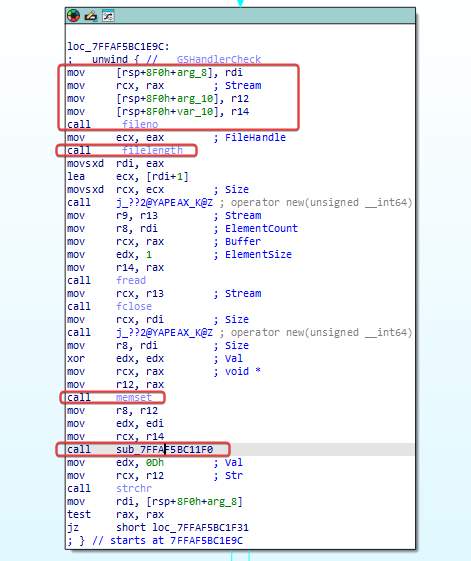Select line 'mov [rsp+8F0h+arg_8], rdi'
The image size is (471, 561).
tap(155, 73)
